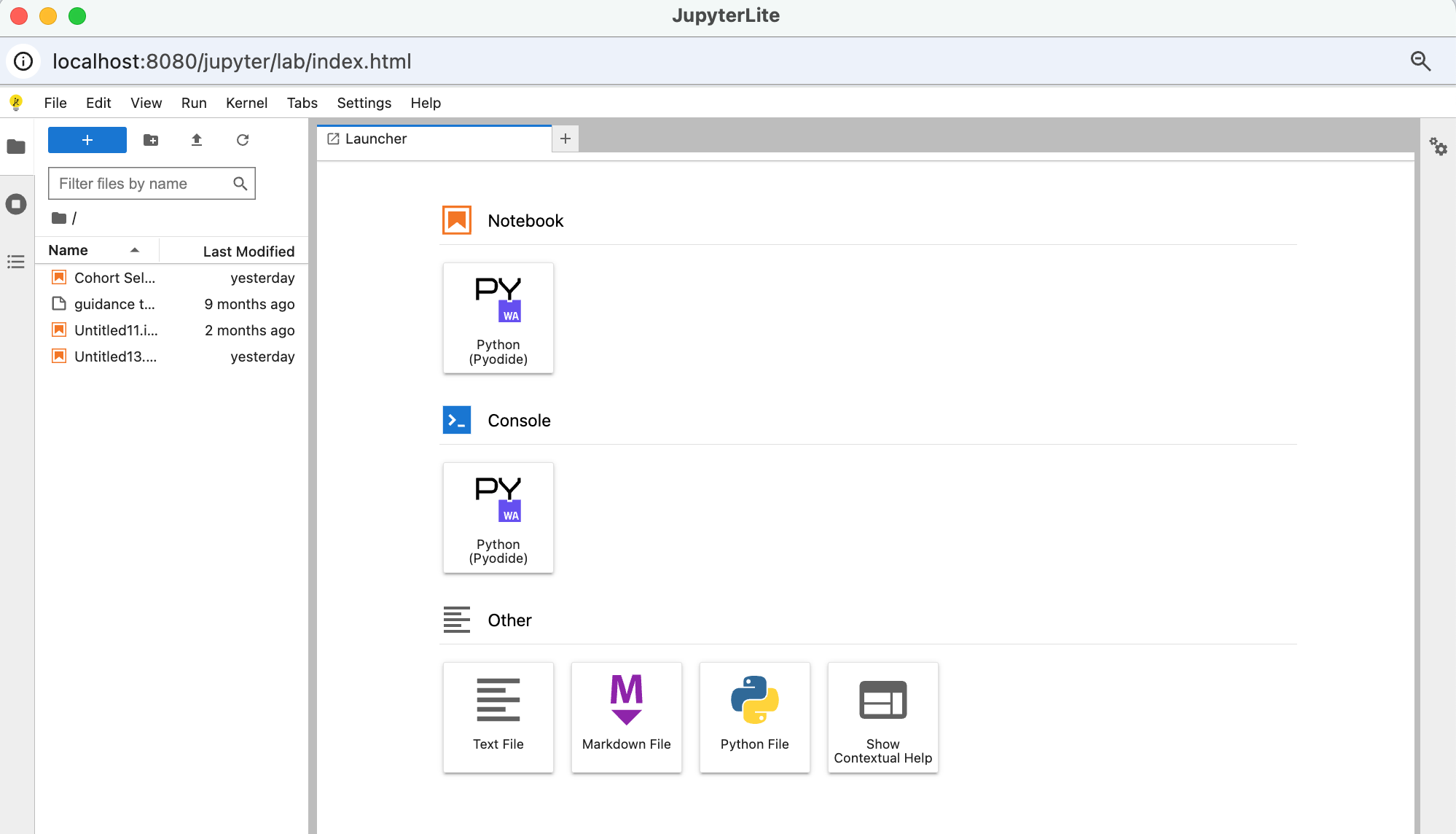Open the Tabs menu

(x=302, y=103)
